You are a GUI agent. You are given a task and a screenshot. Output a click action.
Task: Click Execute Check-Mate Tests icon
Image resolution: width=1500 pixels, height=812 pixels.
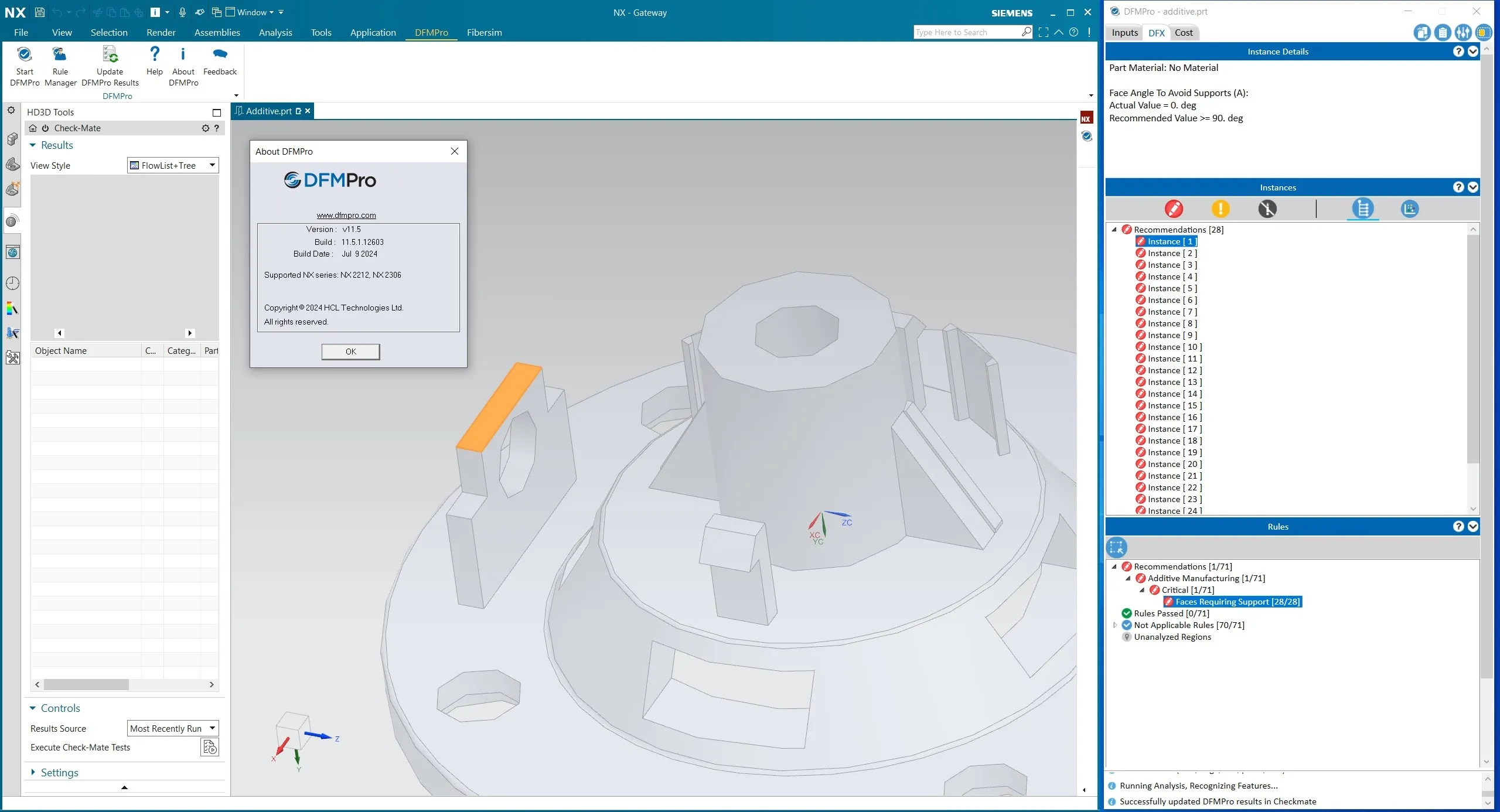[x=210, y=747]
